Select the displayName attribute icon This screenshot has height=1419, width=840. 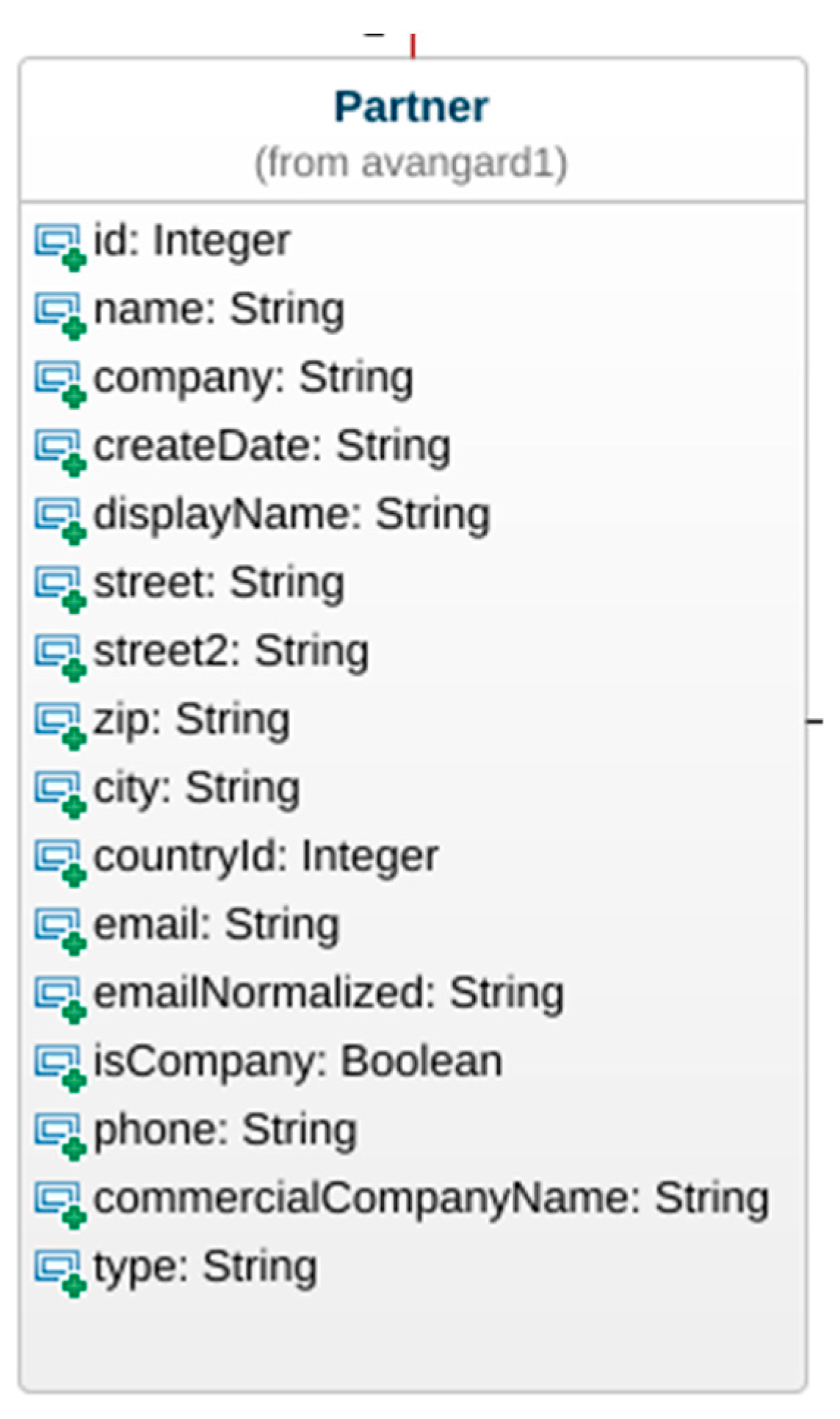tap(59, 519)
